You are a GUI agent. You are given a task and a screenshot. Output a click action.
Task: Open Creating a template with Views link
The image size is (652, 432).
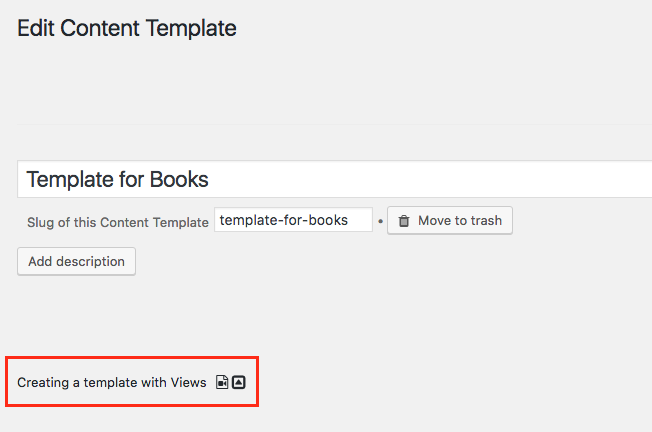(111, 383)
